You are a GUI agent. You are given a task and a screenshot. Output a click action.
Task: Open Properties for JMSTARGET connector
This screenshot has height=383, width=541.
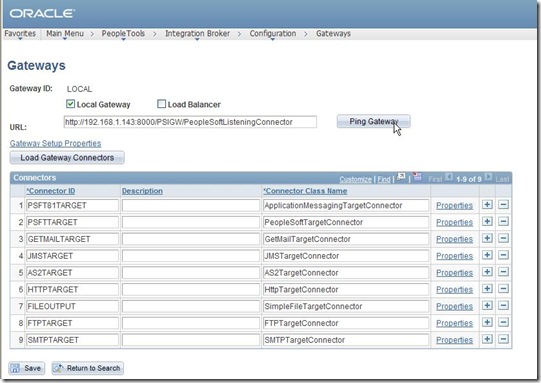(x=454, y=256)
